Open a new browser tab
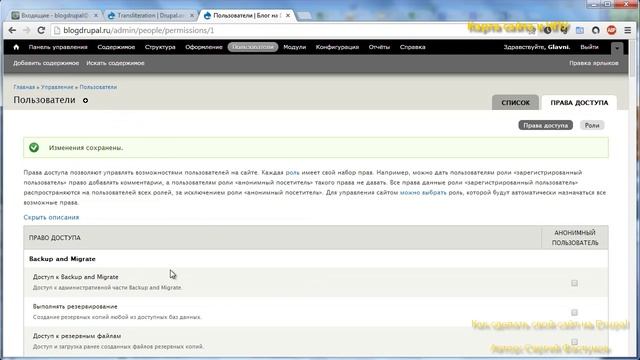 pos(304,16)
